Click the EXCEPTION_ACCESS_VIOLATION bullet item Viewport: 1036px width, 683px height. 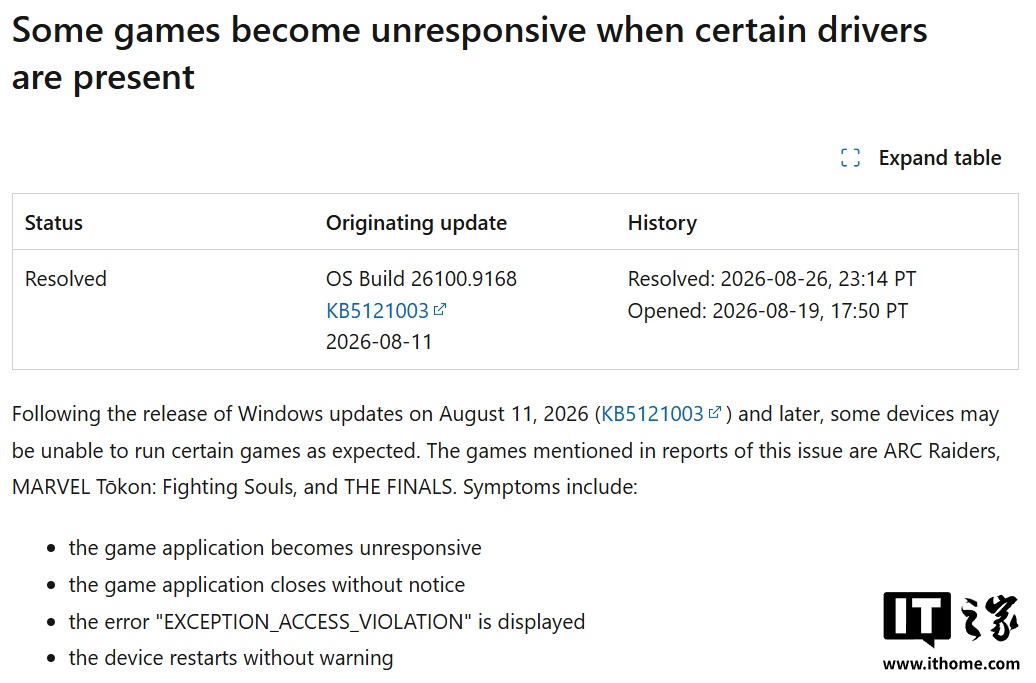326,622
